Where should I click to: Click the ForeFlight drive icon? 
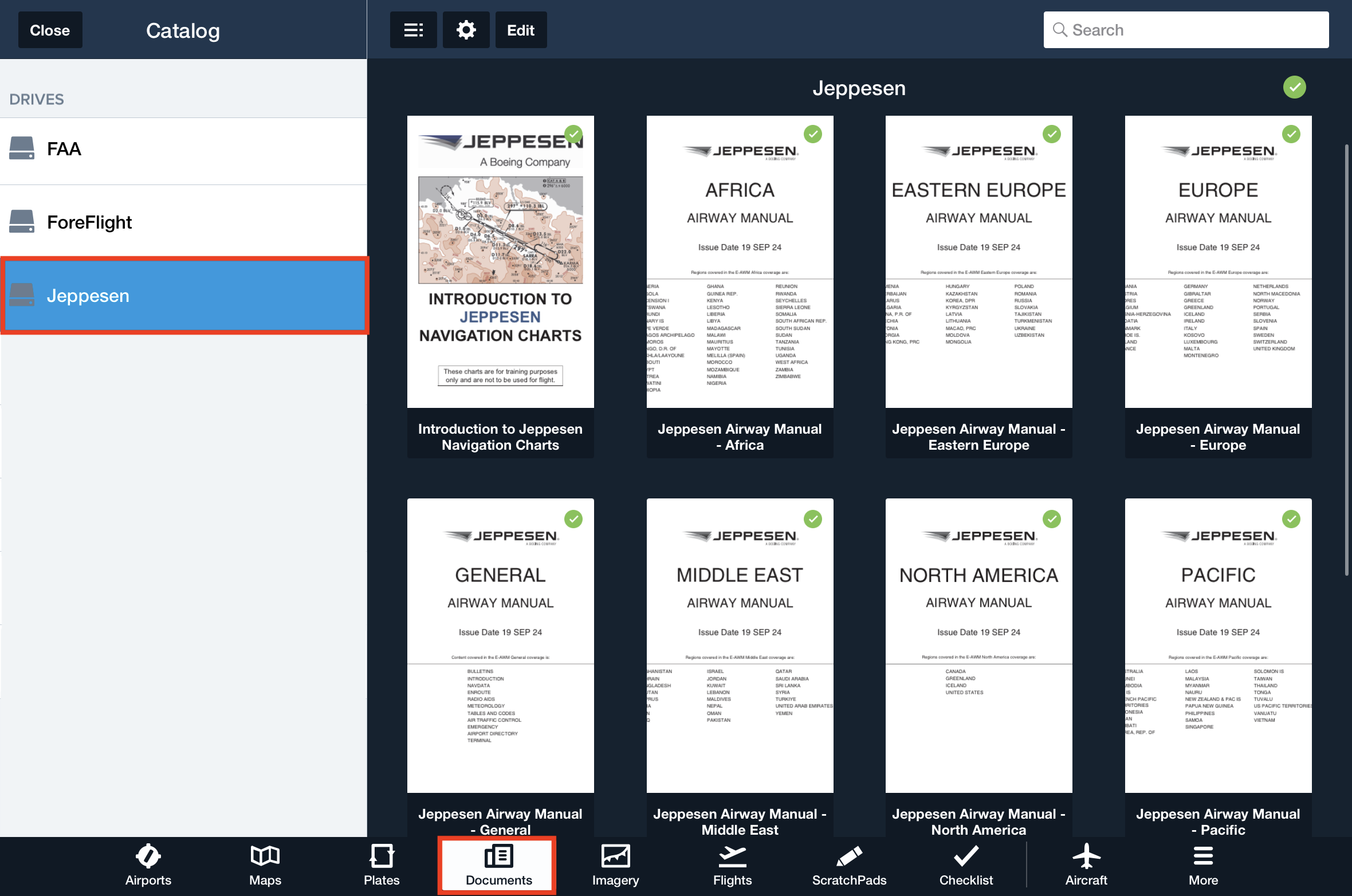(22, 222)
